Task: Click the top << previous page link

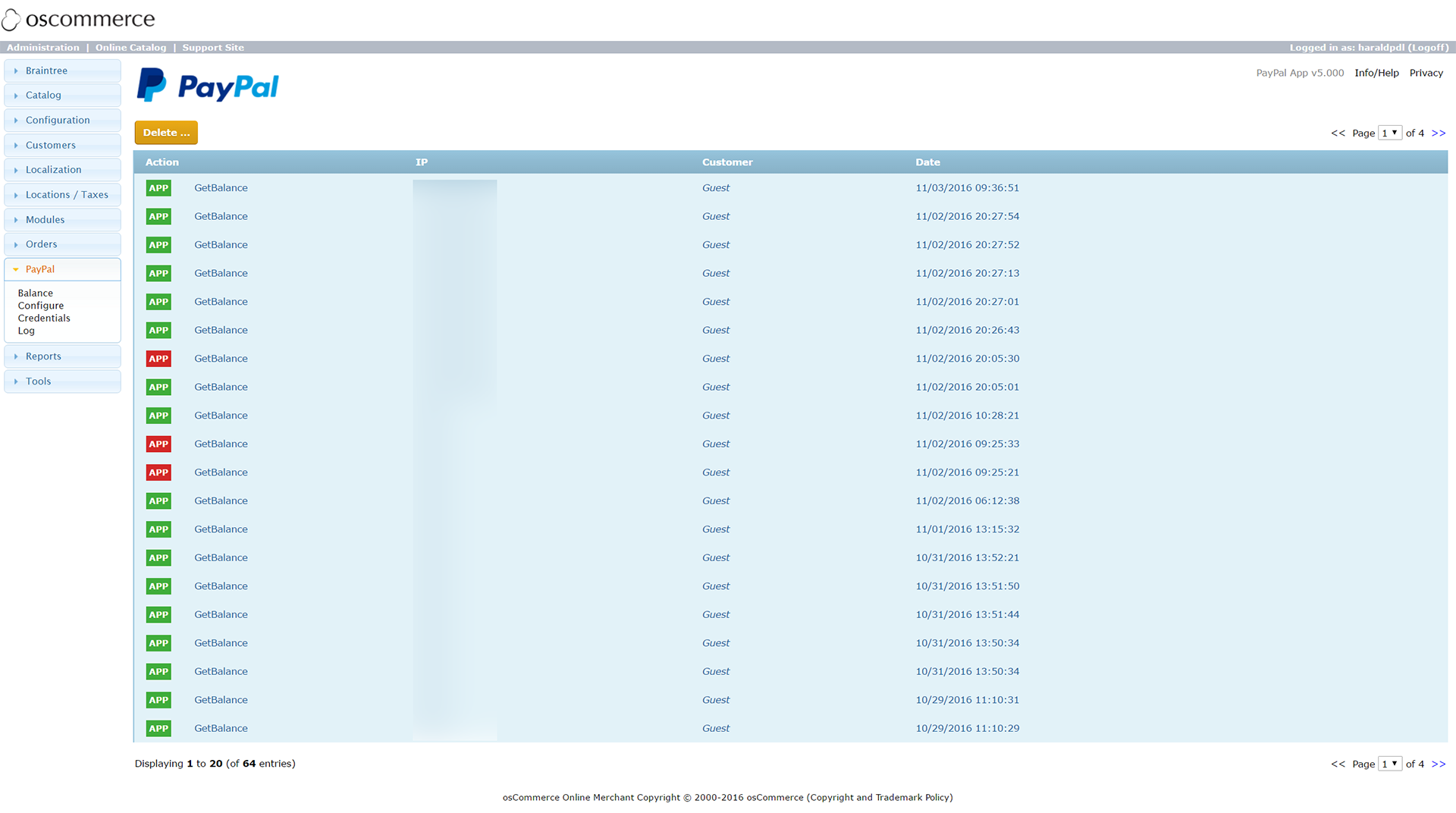Action: pos(1338,133)
